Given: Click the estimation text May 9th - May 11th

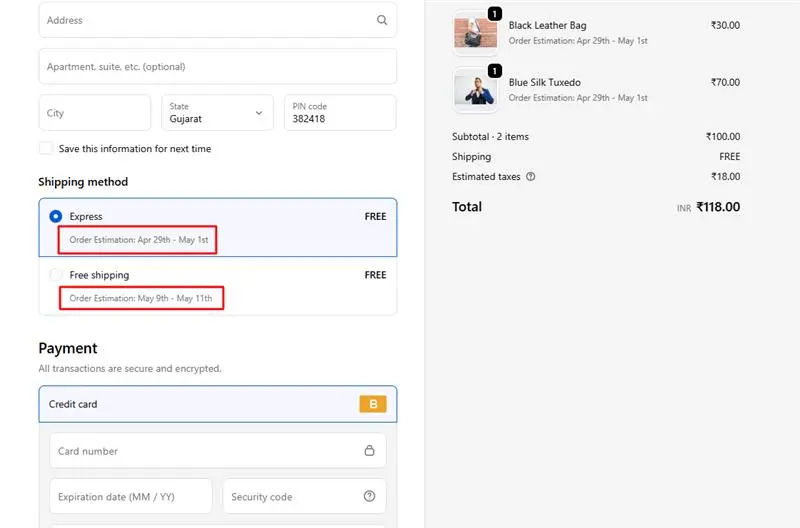Looking at the screenshot, I should click(x=141, y=298).
